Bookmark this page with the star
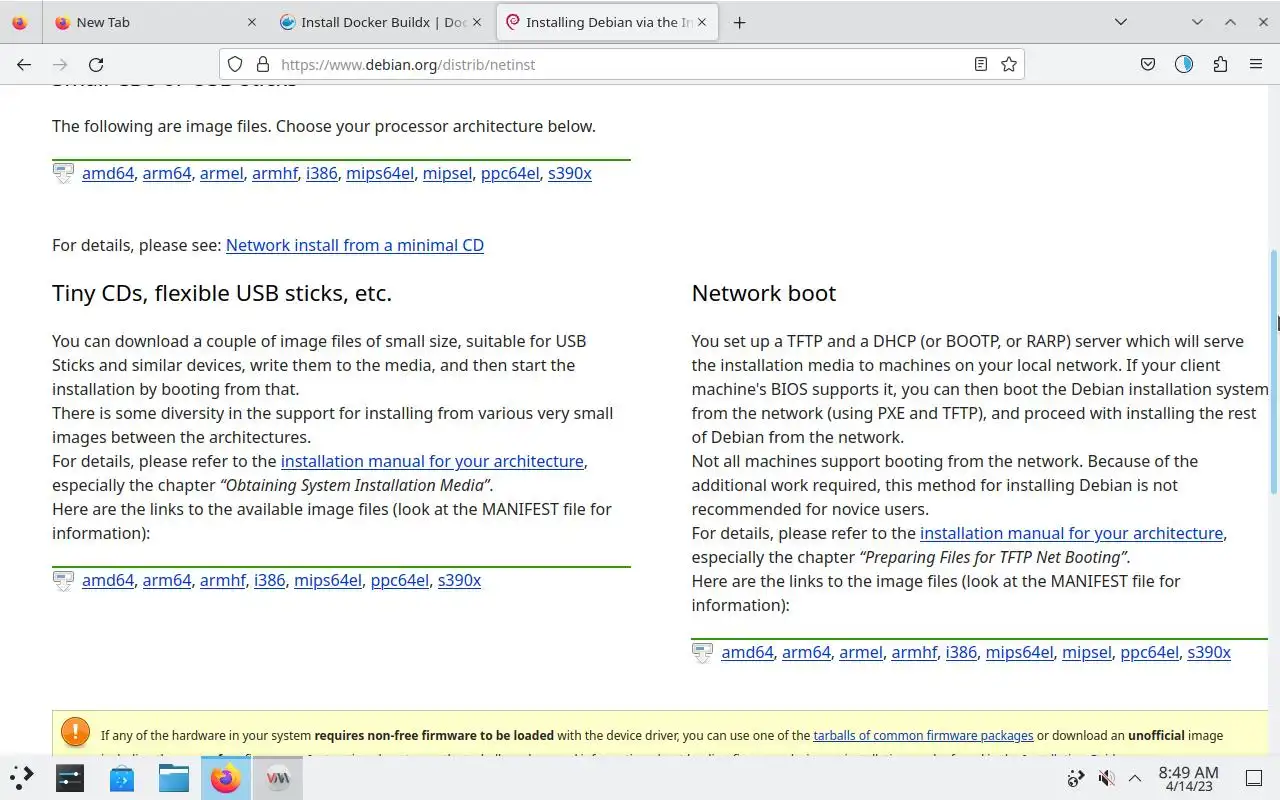Screen dimensions: 1280x800 pyautogui.click(x=1009, y=64)
